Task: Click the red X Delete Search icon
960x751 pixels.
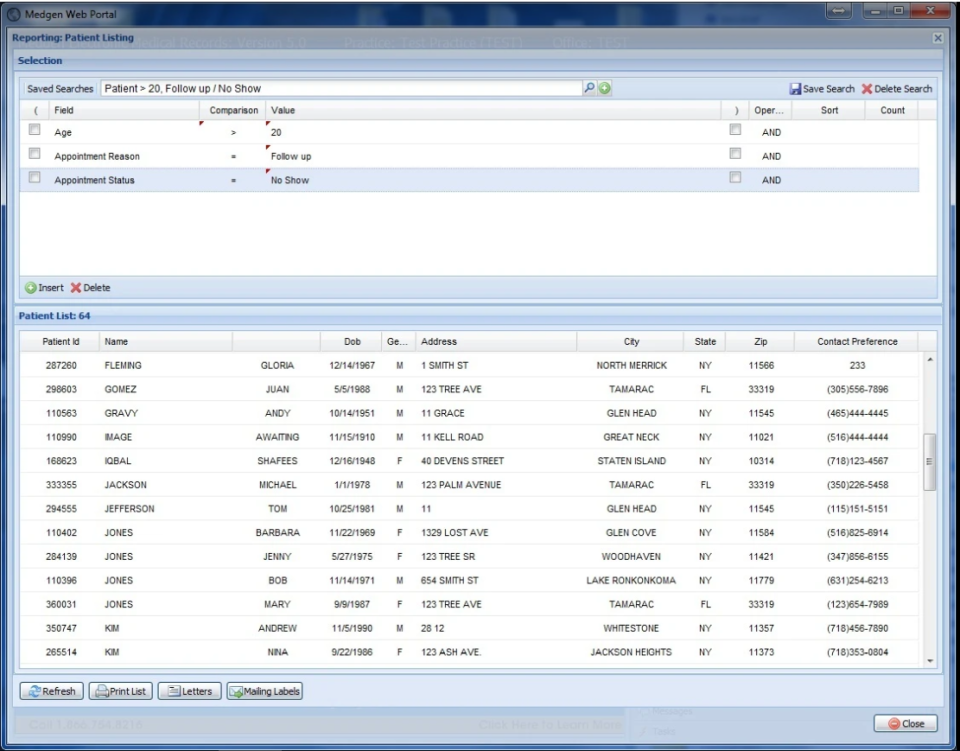Action: 866,88
